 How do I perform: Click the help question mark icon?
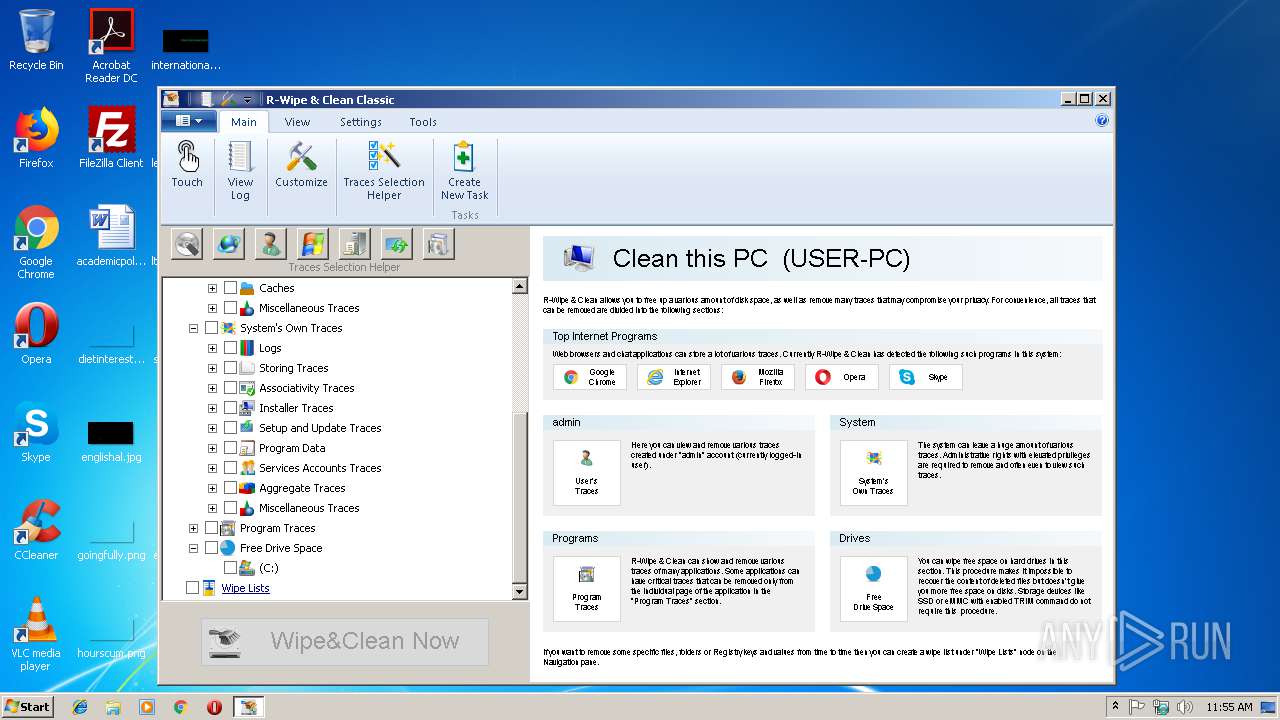click(1102, 121)
